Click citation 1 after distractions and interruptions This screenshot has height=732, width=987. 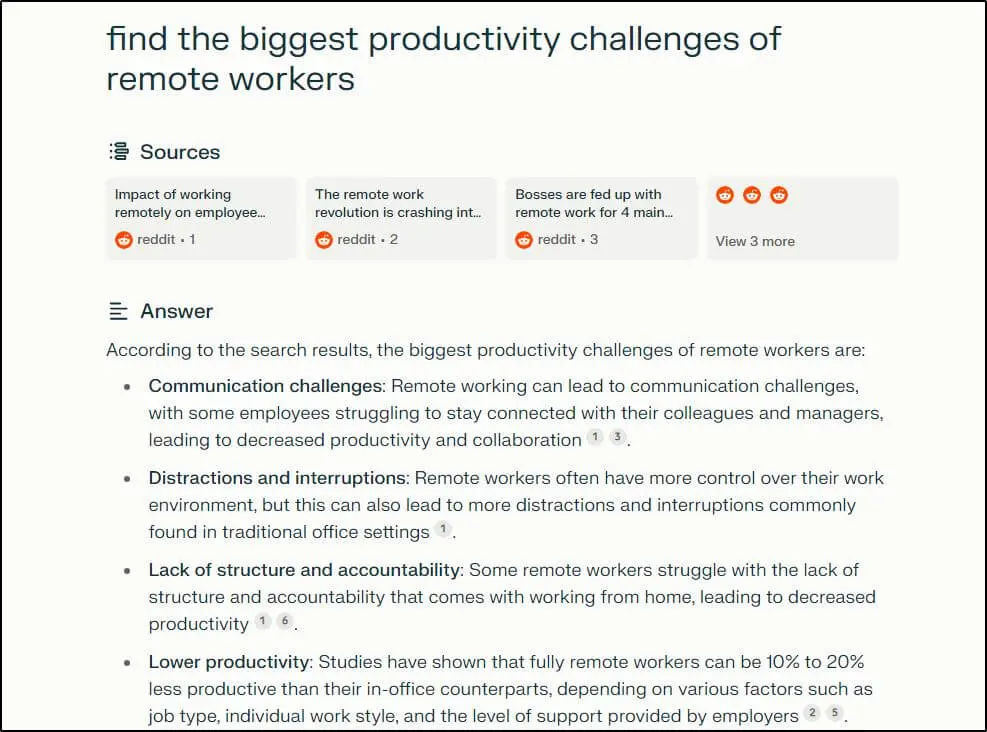click(443, 529)
